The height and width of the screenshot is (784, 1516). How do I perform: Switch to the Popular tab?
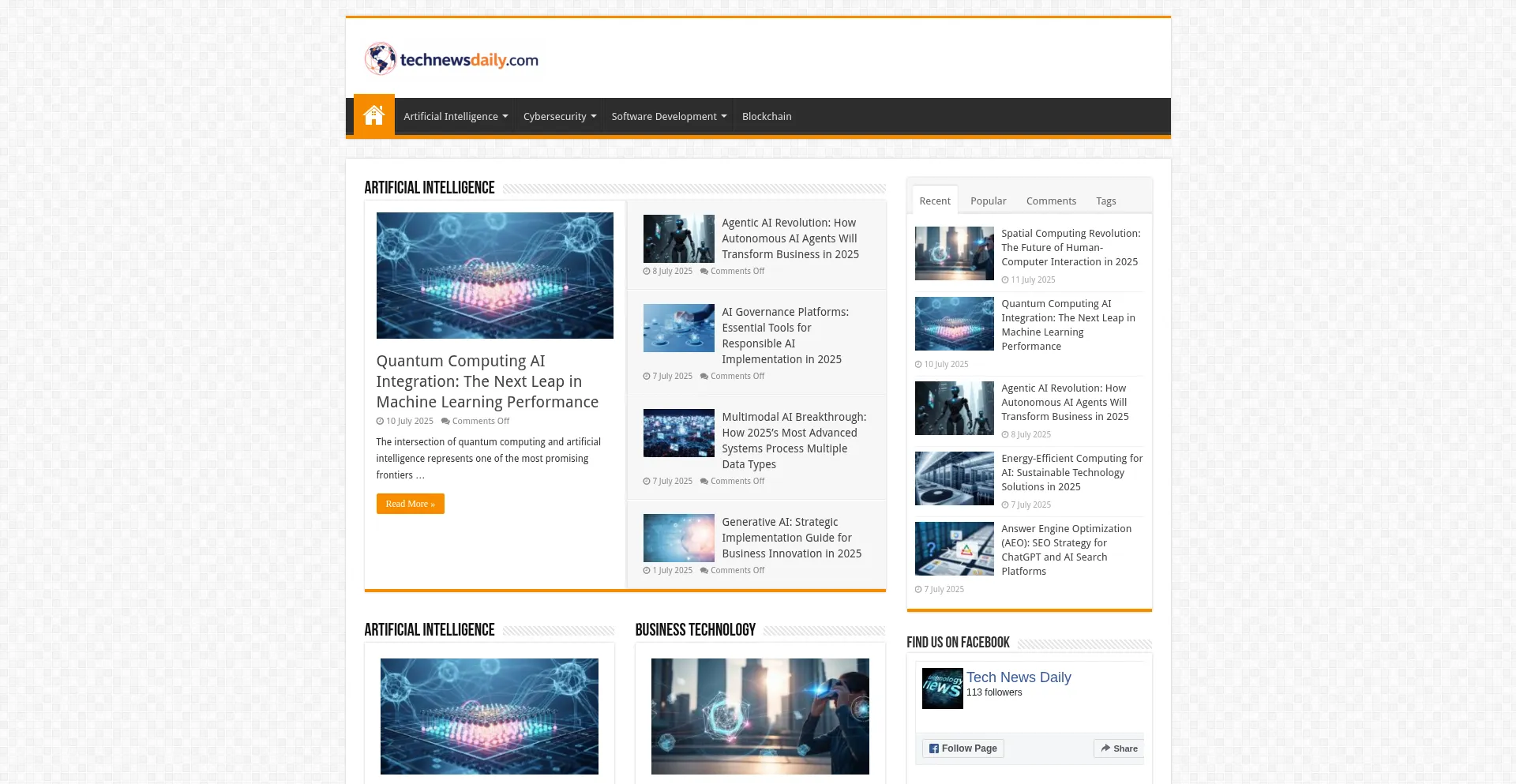(x=989, y=201)
